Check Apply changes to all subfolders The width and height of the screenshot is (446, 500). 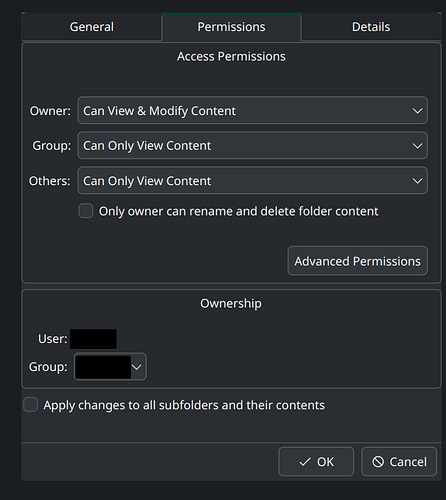point(31,405)
